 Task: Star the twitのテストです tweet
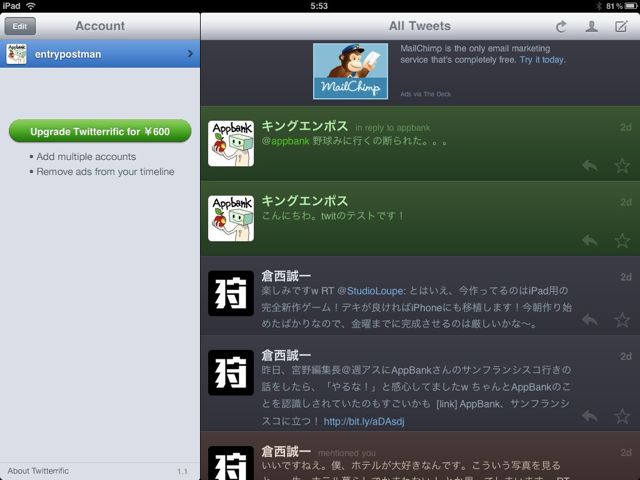(622, 240)
